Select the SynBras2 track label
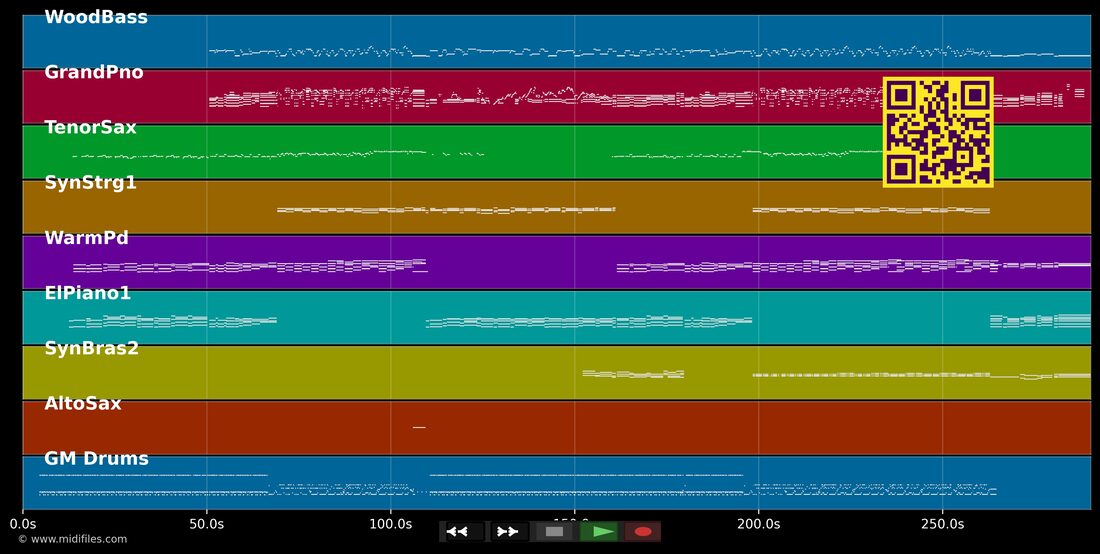1100x554 pixels. pos(91,349)
